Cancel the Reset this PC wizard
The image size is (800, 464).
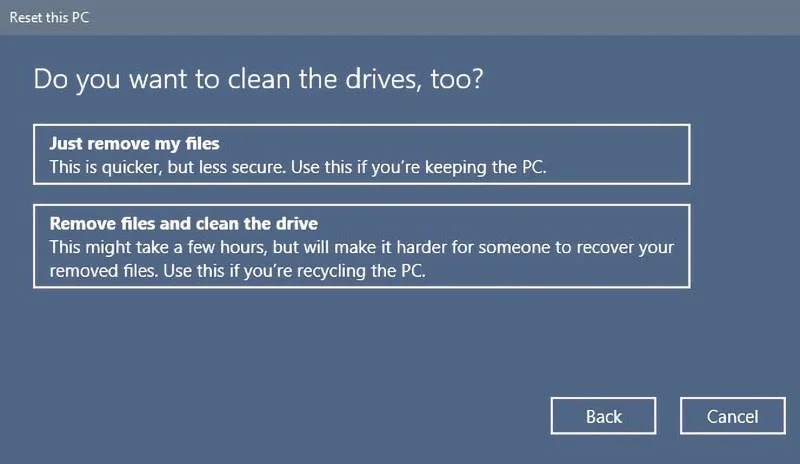(x=733, y=416)
